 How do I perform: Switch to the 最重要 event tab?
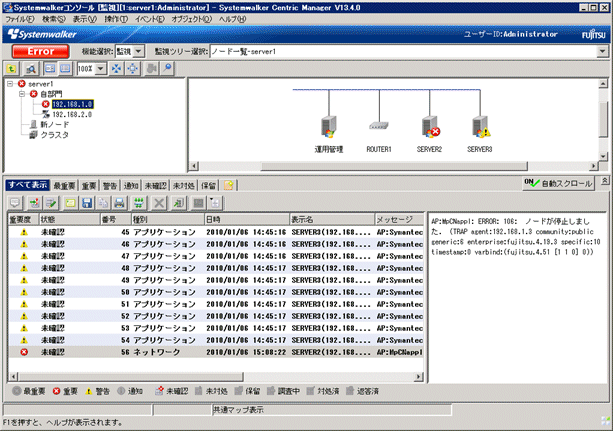click(x=64, y=185)
